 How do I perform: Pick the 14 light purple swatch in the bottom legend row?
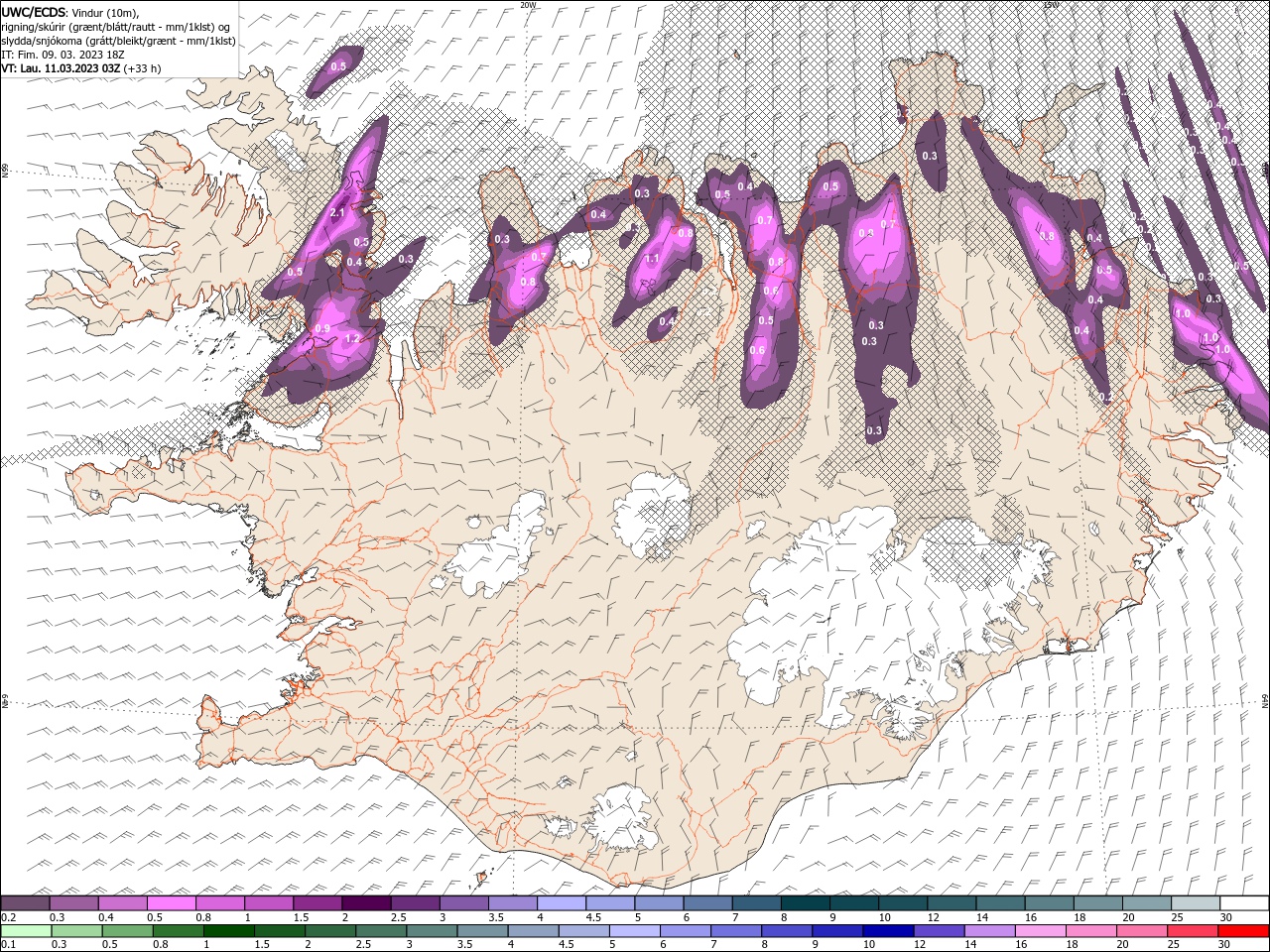click(990, 931)
